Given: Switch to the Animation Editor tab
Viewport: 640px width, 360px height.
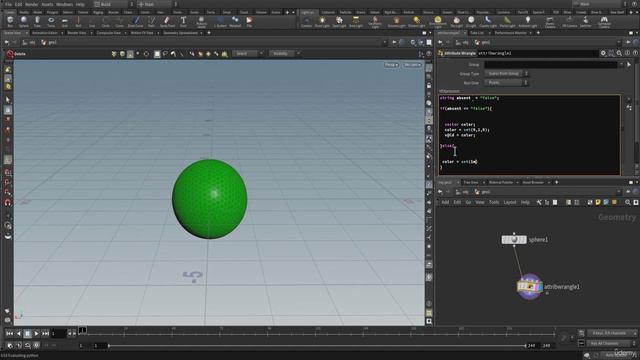Looking at the screenshot, I should (x=45, y=33).
